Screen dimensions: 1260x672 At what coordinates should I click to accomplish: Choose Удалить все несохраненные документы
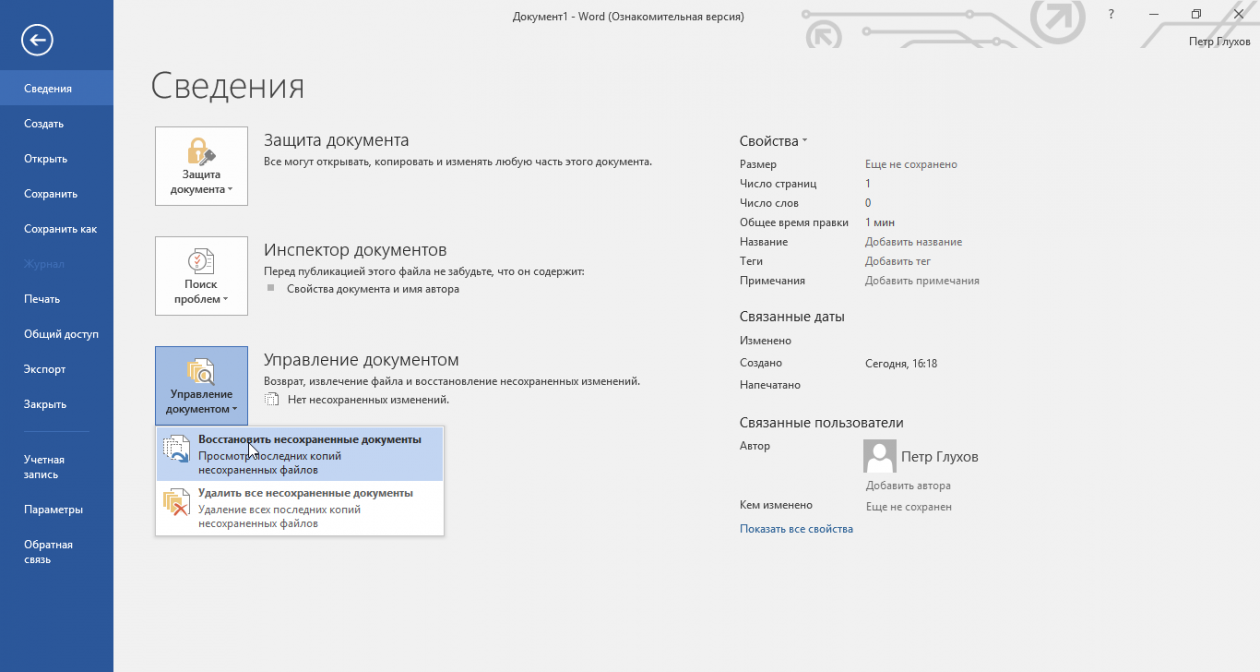pyautogui.click(x=300, y=508)
